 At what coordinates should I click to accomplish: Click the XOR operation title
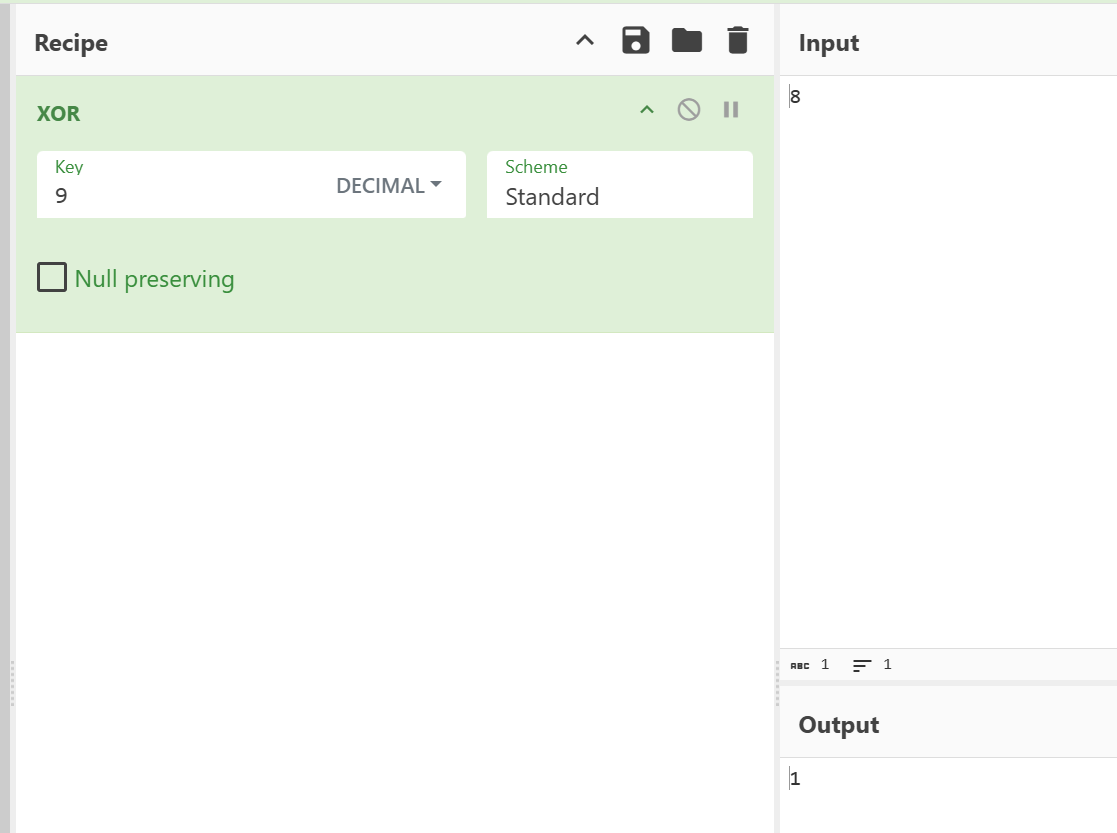coord(59,114)
